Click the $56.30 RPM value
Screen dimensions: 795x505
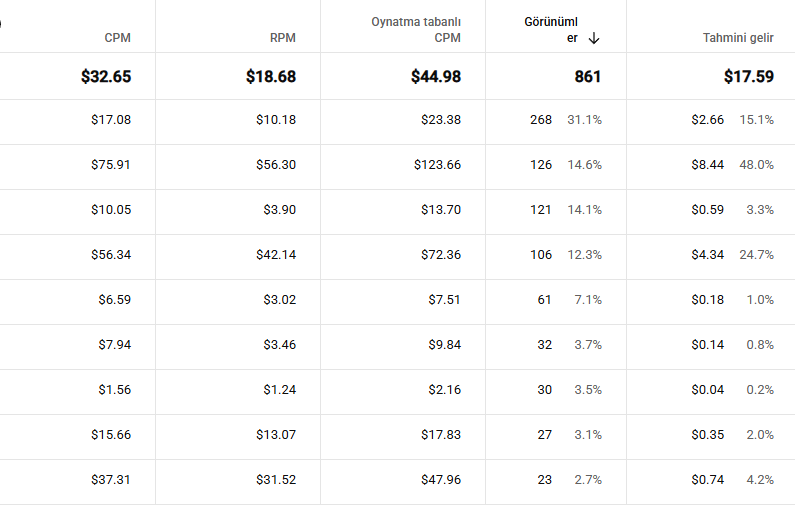pos(276,165)
